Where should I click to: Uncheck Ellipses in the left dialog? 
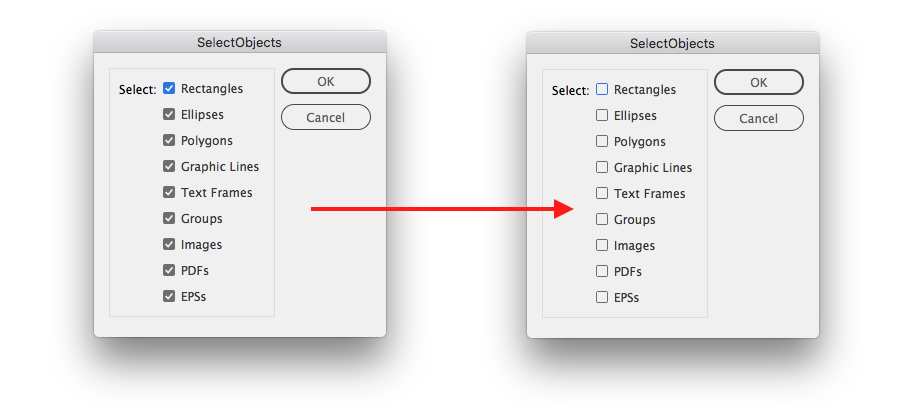[169, 115]
